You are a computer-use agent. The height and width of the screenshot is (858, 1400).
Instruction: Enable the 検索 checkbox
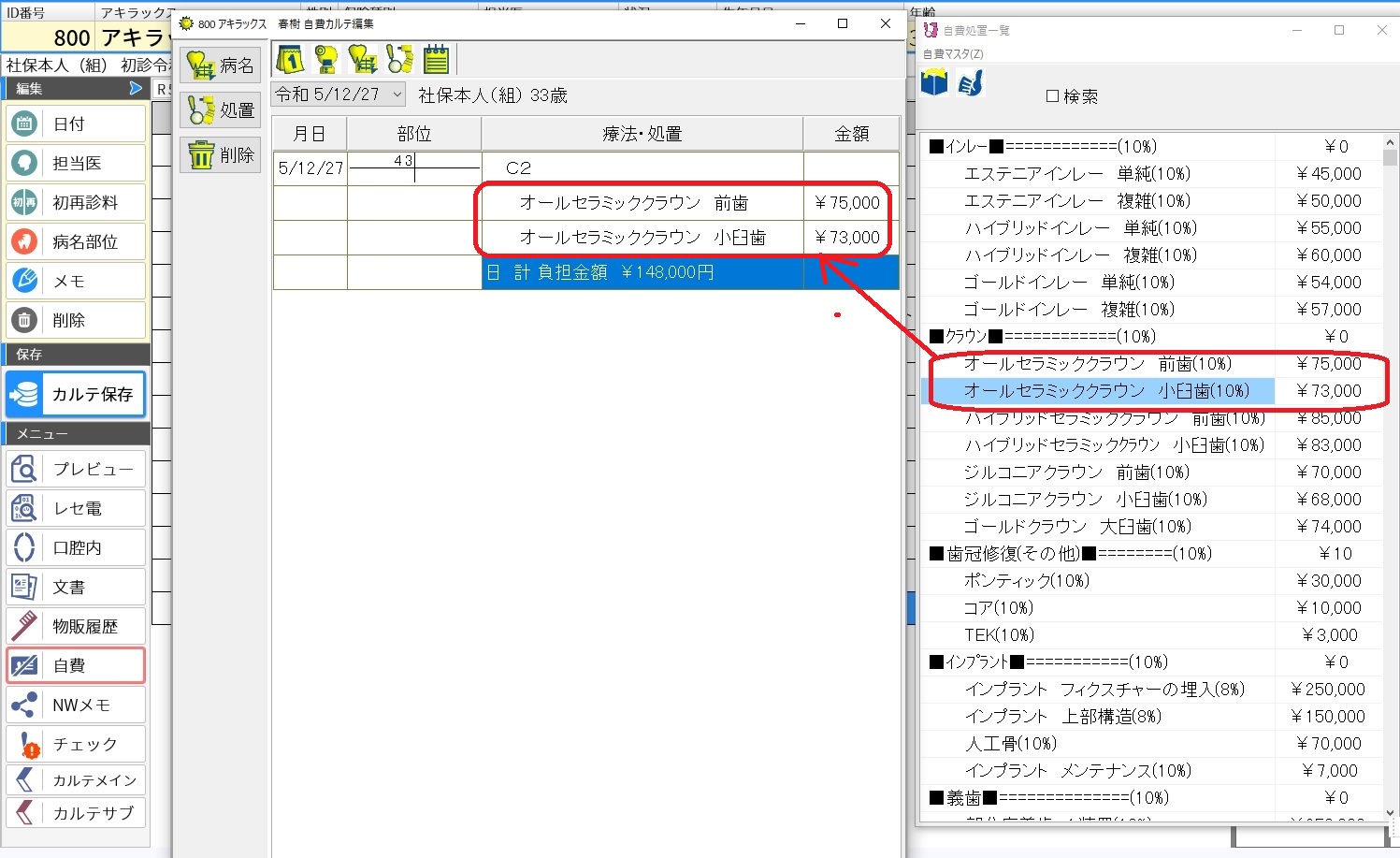pyautogui.click(x=1052, y=96)
